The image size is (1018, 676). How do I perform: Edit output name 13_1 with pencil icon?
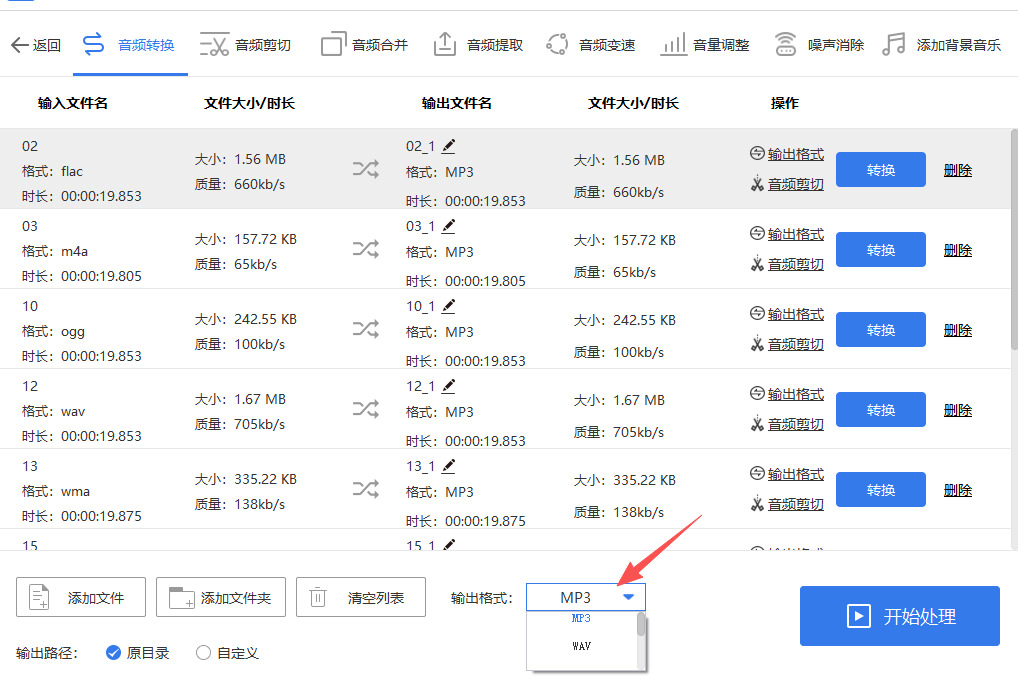pyautogui.click(x=449, y=466)
